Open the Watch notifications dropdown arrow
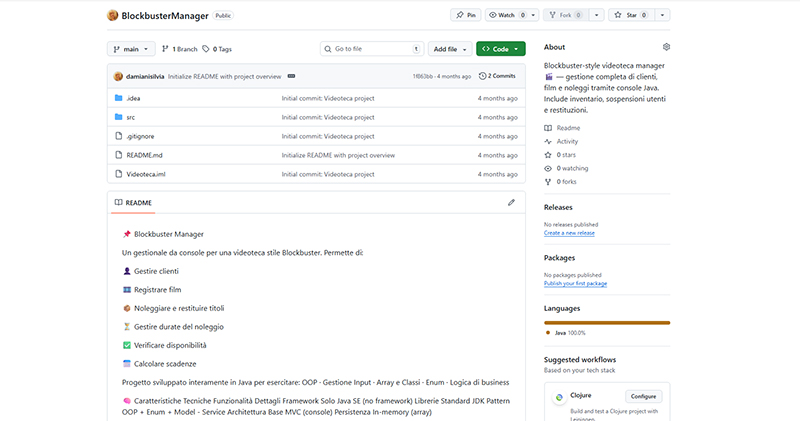This screenshot has width=800, height=421. tap(534, 15)
